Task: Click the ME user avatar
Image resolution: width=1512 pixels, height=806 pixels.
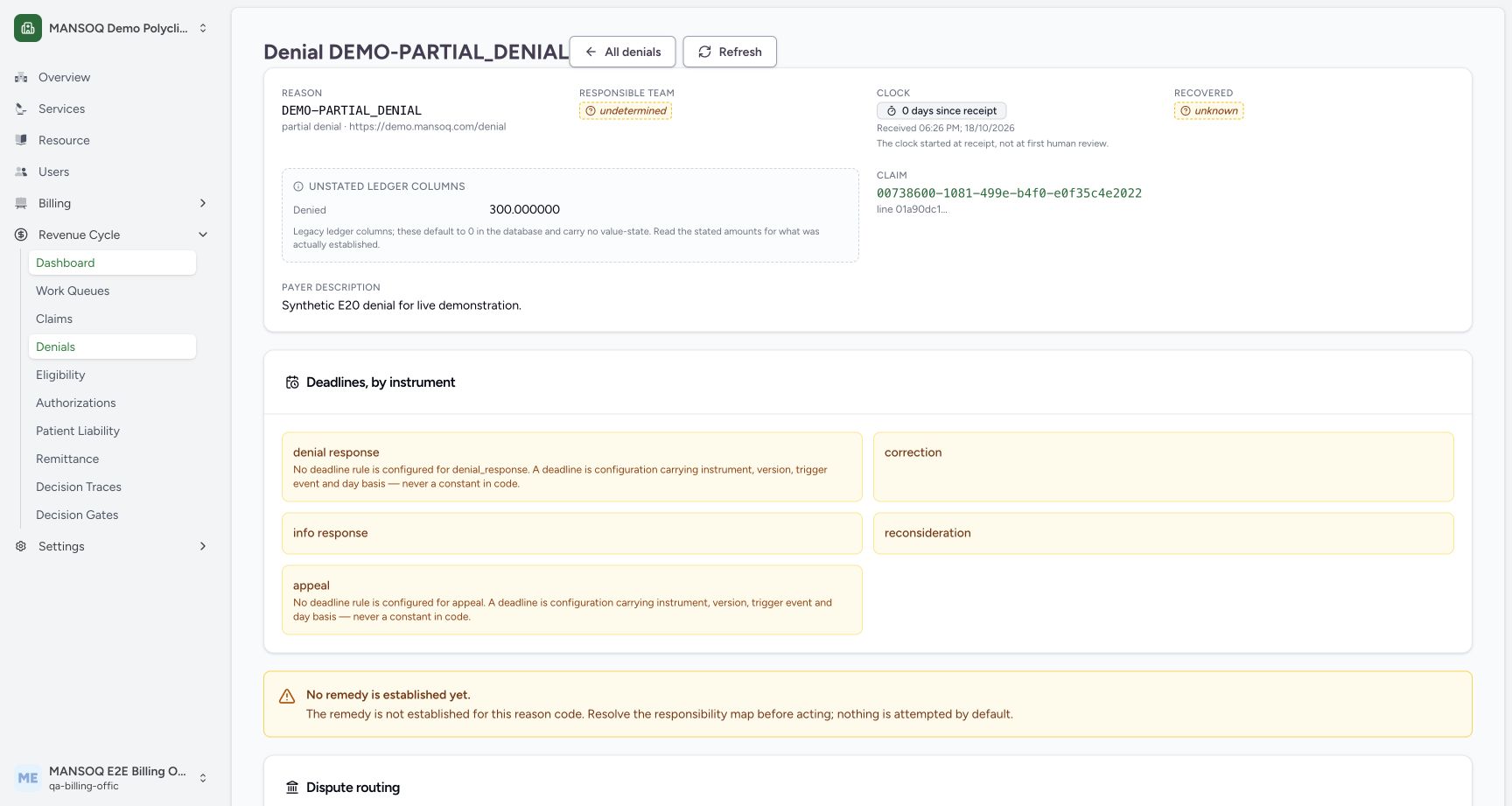Action: tap(28, 778)
